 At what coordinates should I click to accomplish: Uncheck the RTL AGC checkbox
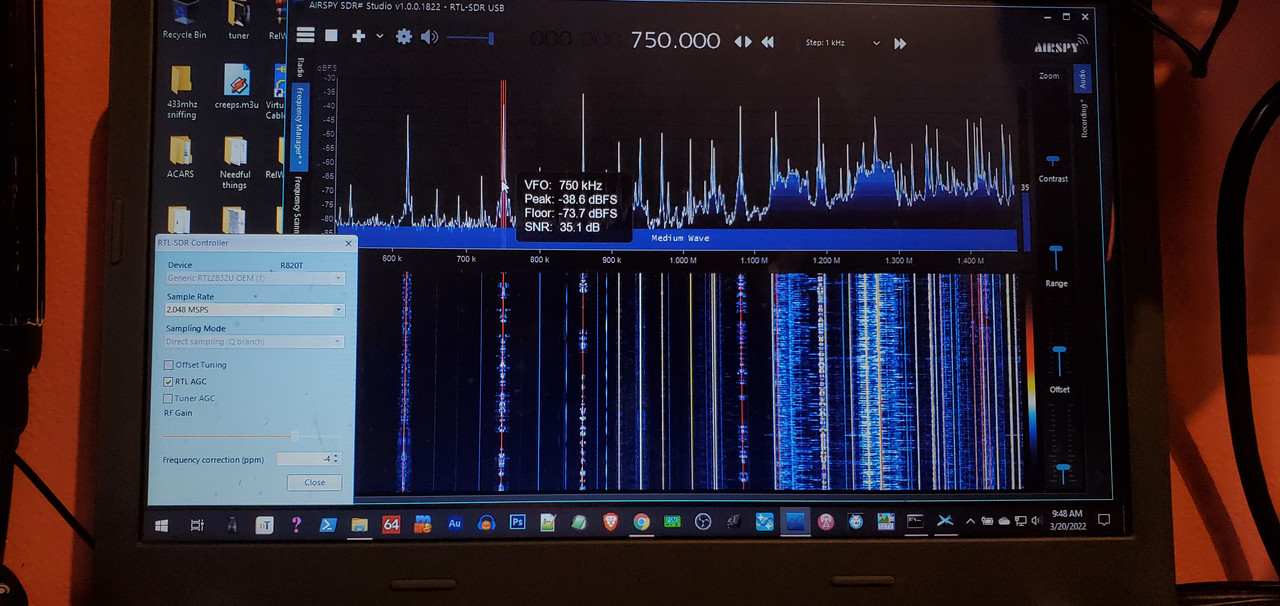(x=168, y=382)
